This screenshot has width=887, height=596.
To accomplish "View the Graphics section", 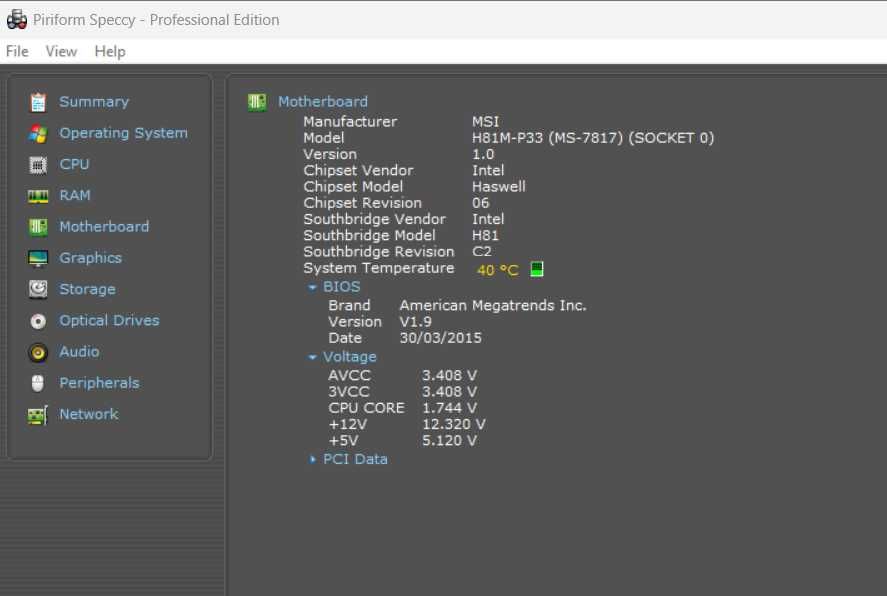I will point(91,258).
